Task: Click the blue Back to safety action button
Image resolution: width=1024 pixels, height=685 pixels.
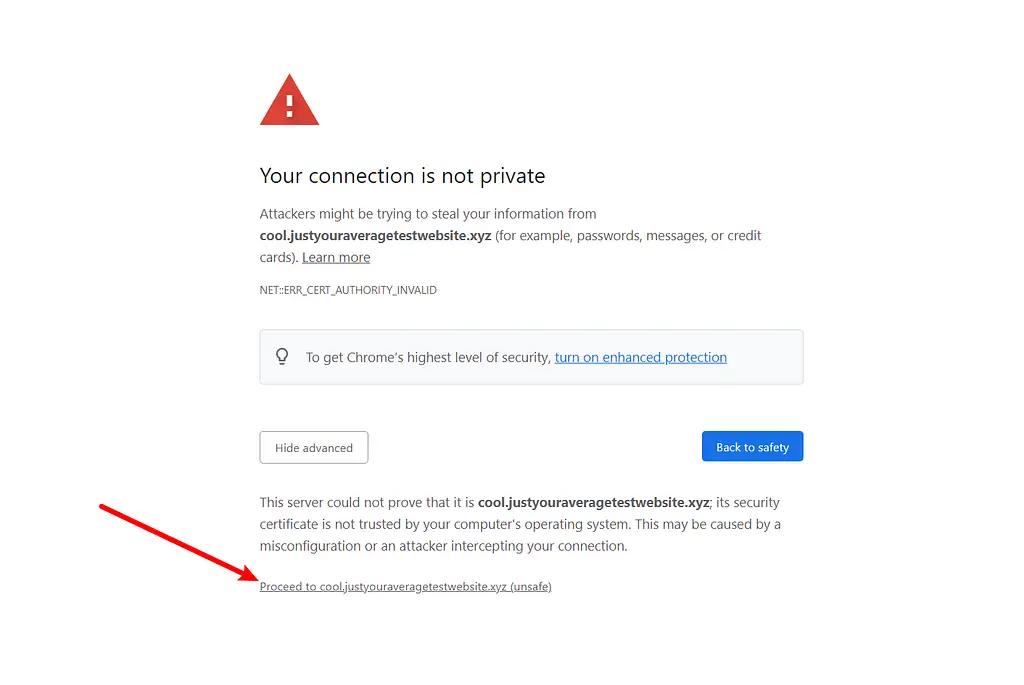Action: (752, 446)
